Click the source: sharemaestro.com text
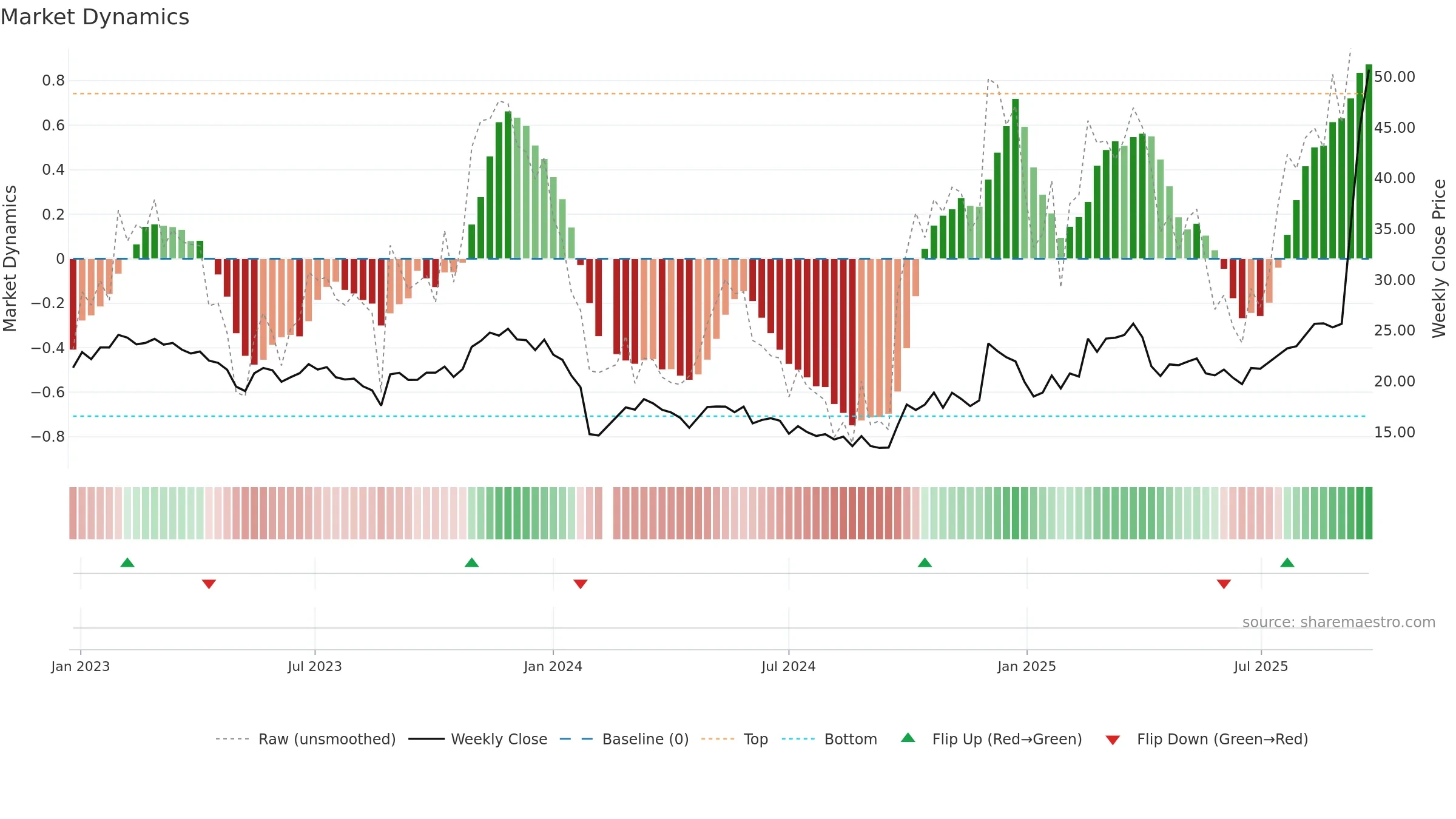This screenshot has height=819, width=1456. pyautogui.click(x=1339, y=622)
